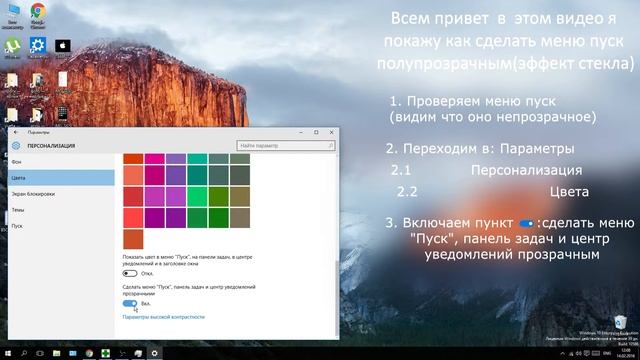Minimize the Параметры window
Viewport: 640px width, 360px height.
pyautogui.click(x=301, y=132)
